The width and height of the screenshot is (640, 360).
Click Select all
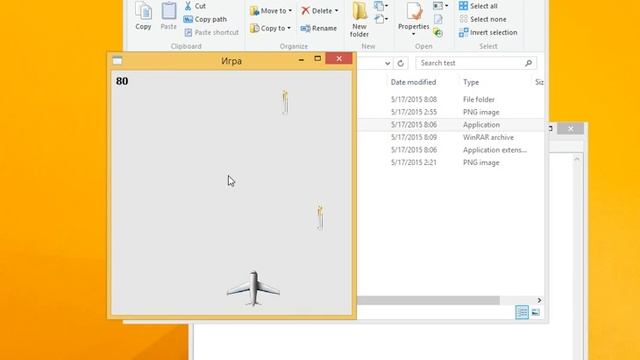coord(478,6)
